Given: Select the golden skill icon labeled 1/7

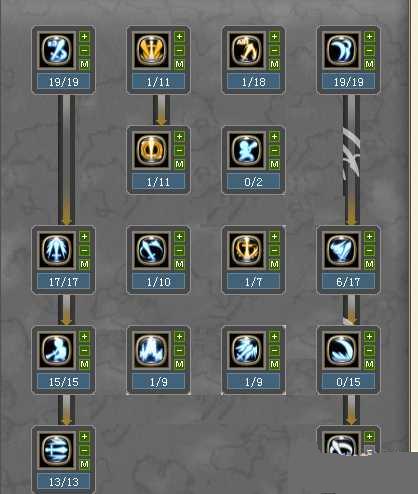Looking at the screenshot, I should [x=247, y=250].
